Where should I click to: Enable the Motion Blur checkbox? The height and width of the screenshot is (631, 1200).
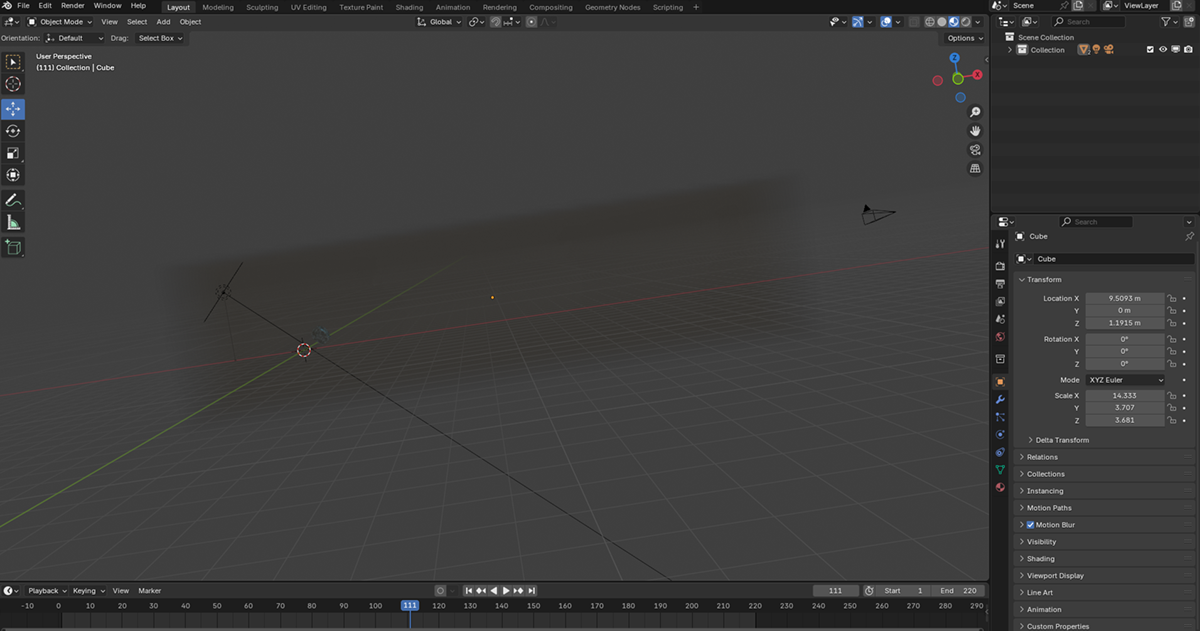tap(1030, 525)
